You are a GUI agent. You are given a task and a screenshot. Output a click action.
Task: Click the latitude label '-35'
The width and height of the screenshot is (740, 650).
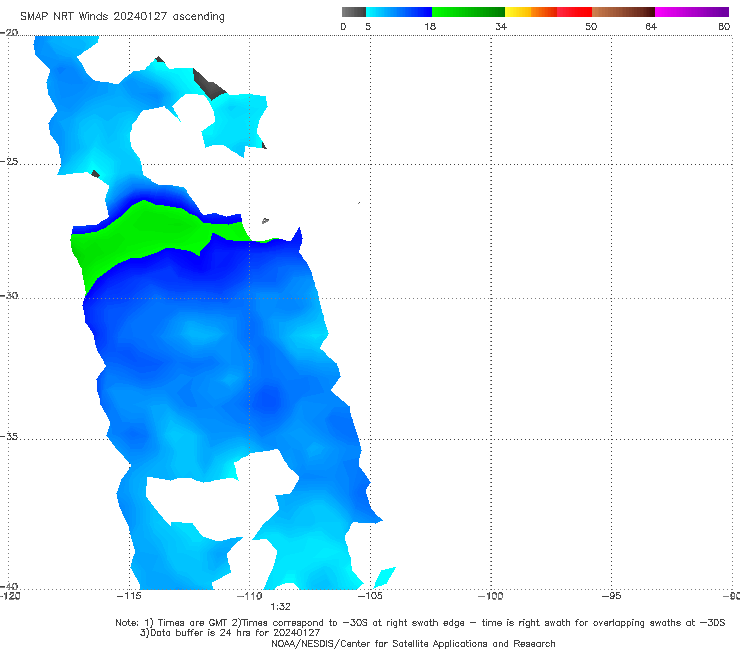pyautogui.click(x=9, y=436)
